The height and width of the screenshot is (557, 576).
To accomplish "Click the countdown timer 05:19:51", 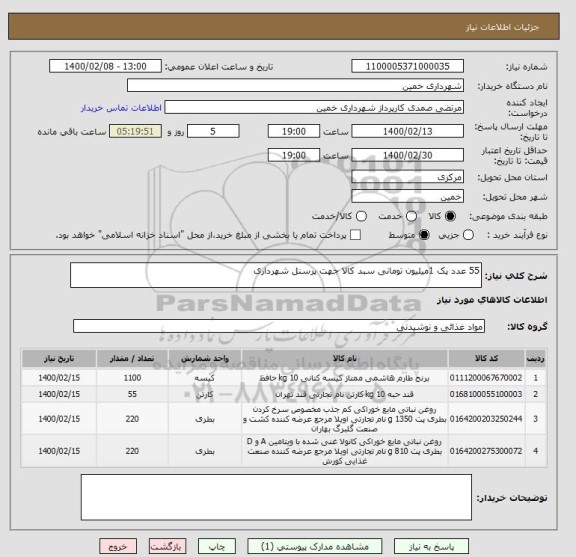I will click(x=135, y=131).
